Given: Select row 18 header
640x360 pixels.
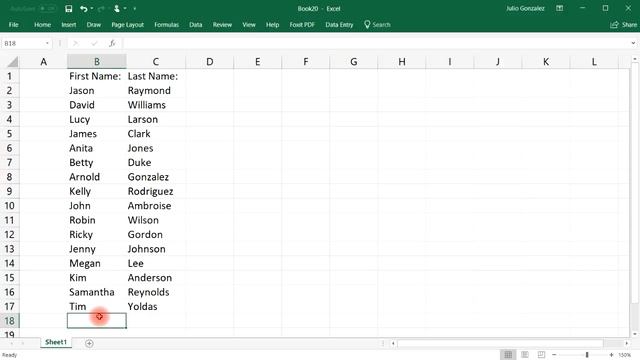Looking at the screenshot, I should coord(9,321).
